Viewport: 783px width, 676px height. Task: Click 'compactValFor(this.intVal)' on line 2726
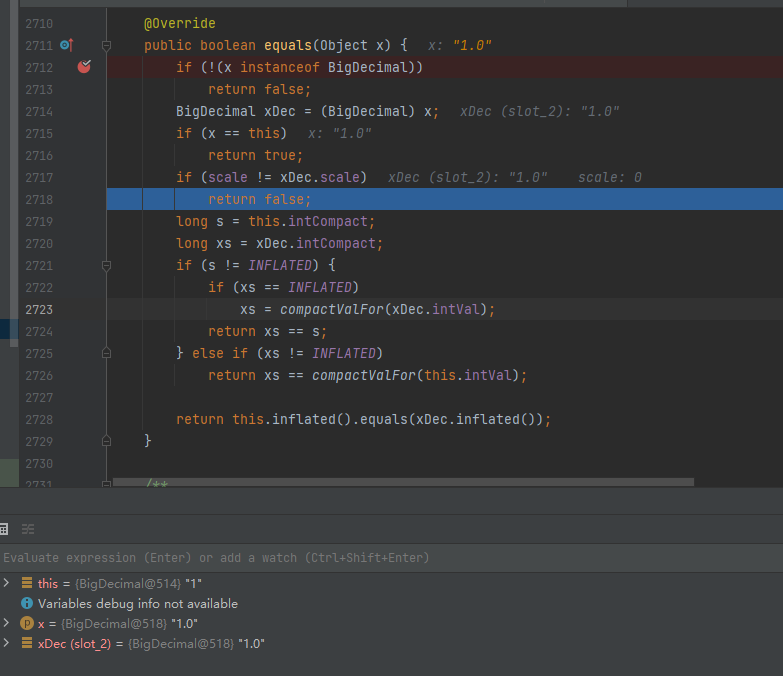click(x=415, y=375)
